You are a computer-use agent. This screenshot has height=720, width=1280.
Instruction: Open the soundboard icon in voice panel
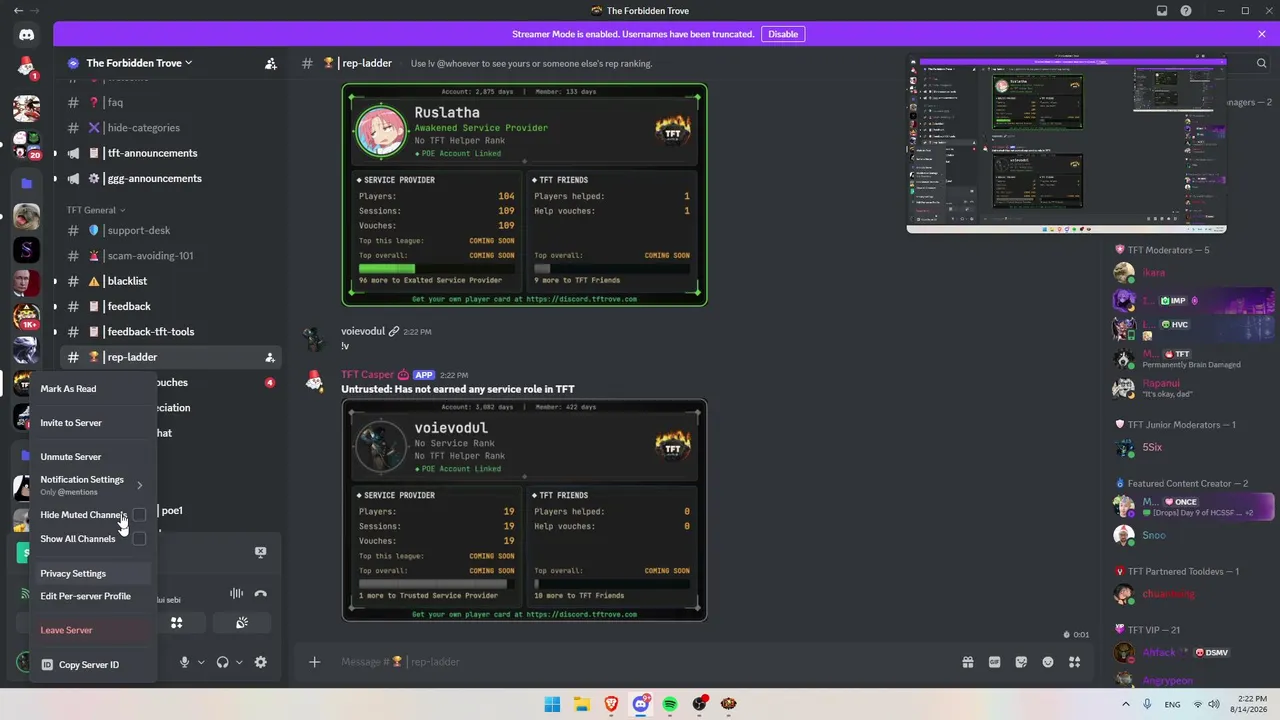point(242,623)
